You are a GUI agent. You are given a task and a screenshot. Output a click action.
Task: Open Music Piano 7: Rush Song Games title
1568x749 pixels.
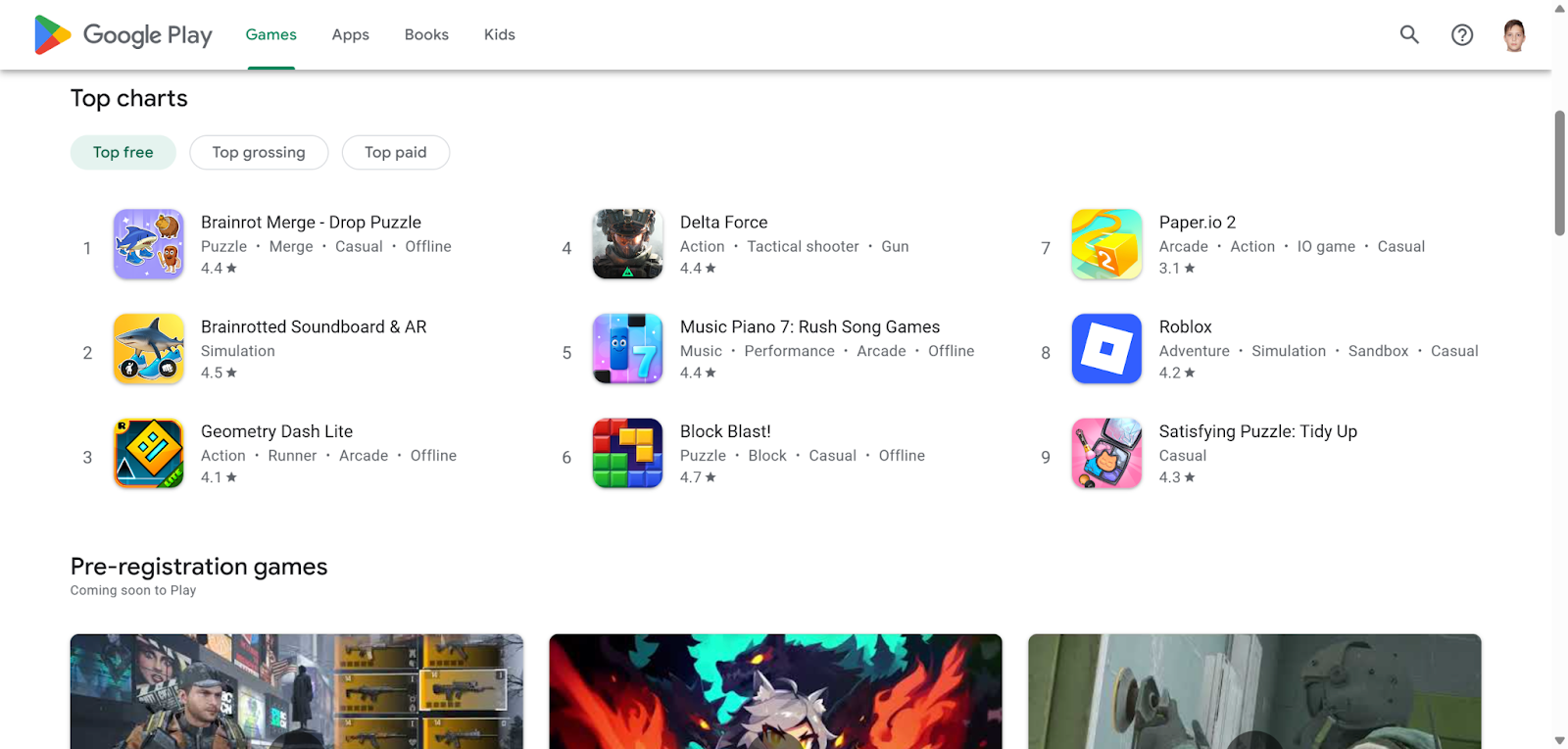click(810, 327)
